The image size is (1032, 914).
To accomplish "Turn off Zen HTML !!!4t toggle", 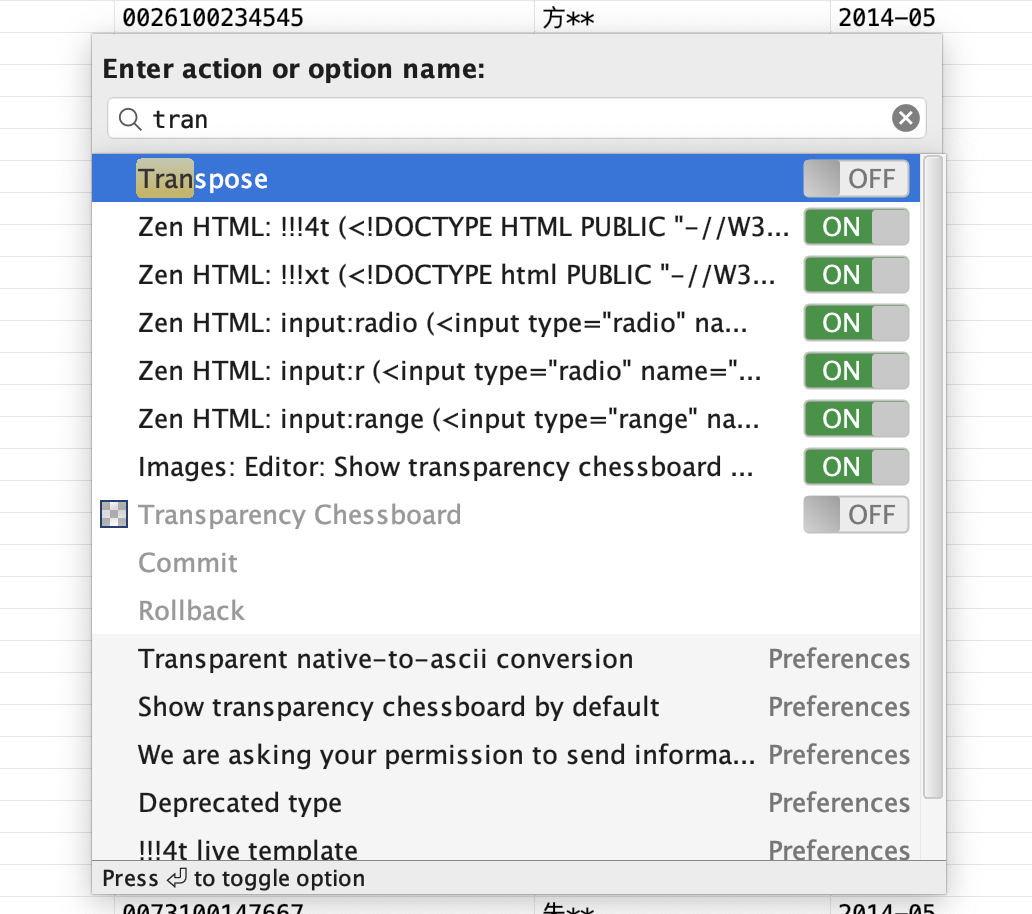I will (856, 227).
